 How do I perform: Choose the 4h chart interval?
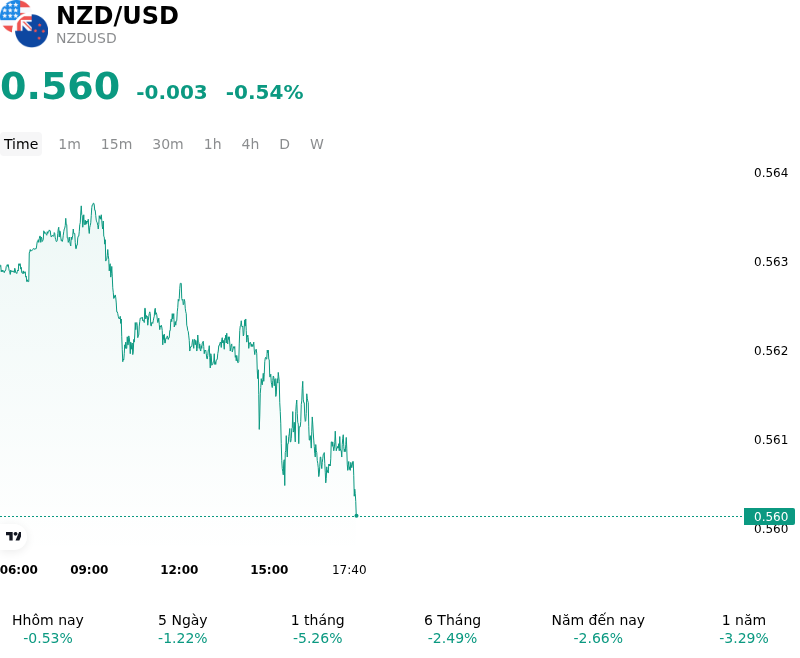click(250, 144)
